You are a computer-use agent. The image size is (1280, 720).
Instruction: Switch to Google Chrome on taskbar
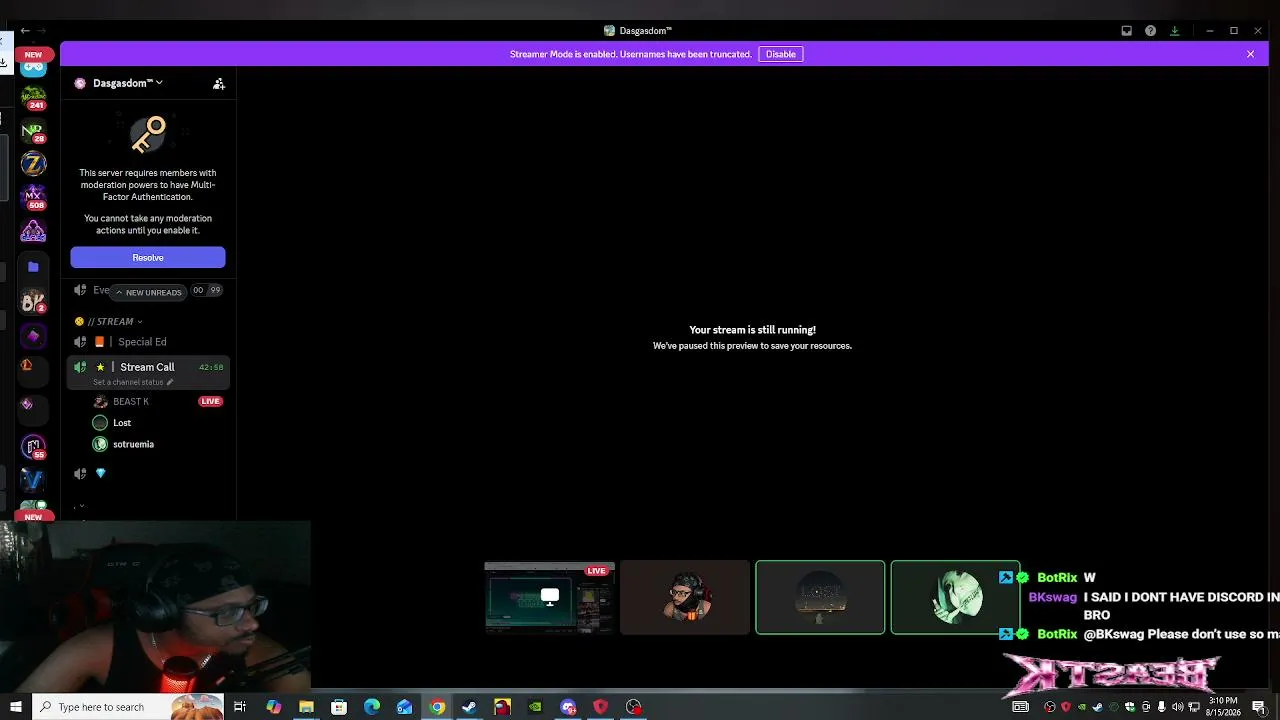437,707
